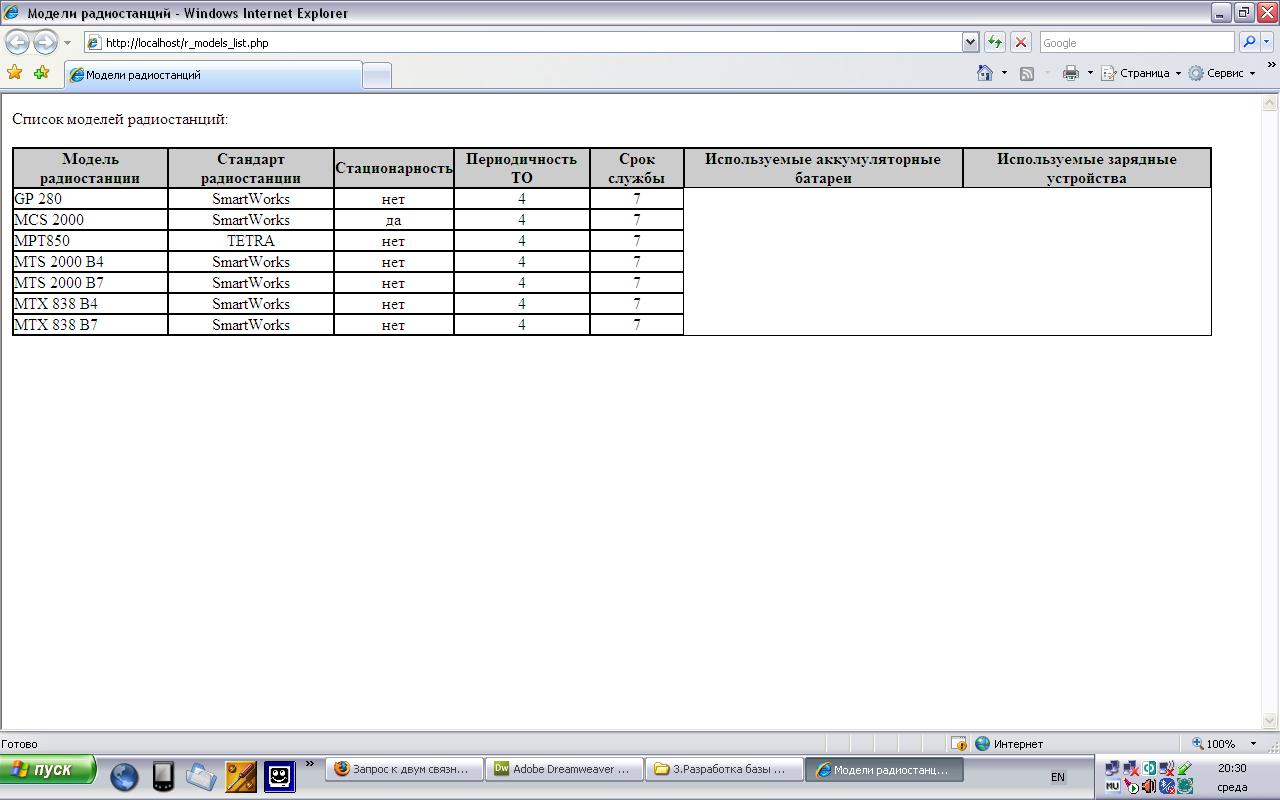Switch to 'Запрос к двум связн...' Firefox taskbar button
The image size is (1280, 800).
404,770
